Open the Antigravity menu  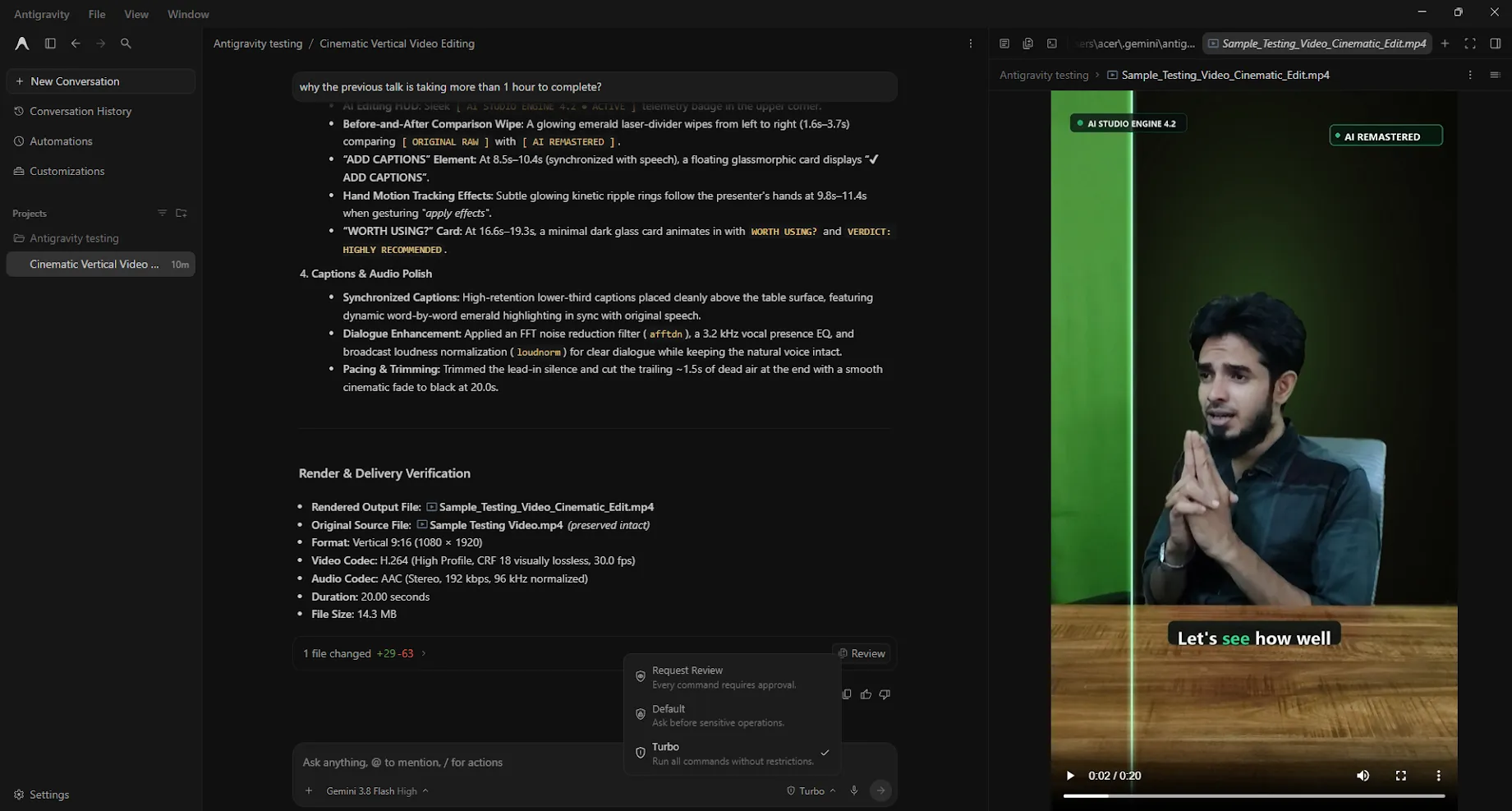click(42, 14)
